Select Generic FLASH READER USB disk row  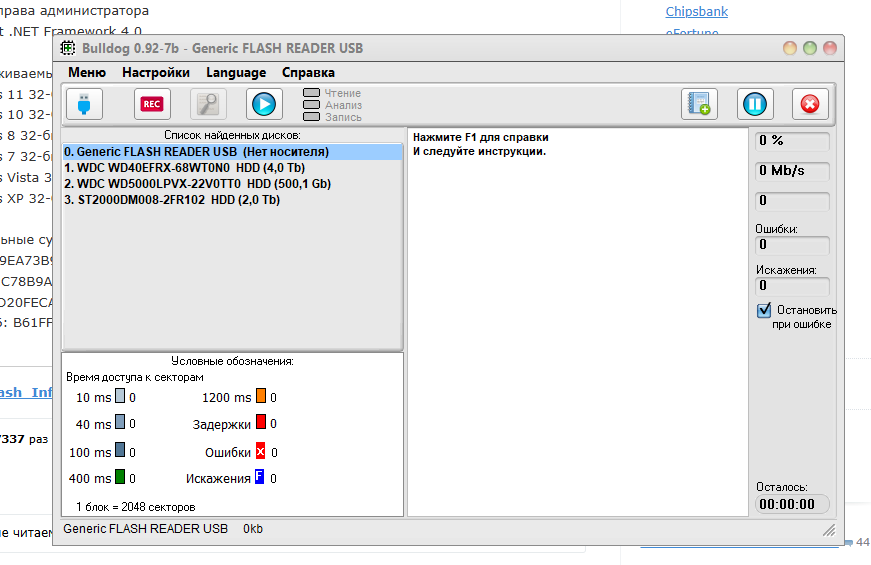pos(232,152)
